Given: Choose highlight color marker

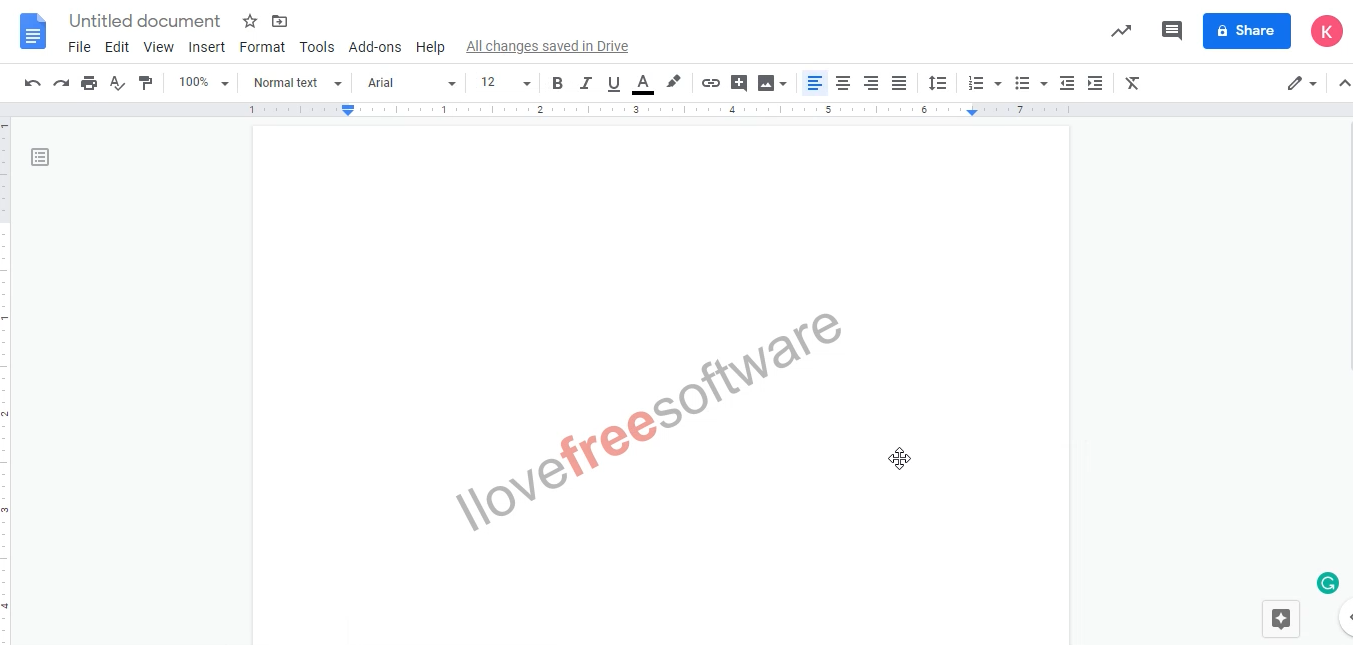Looking at the screenshot, I should 673,83.
